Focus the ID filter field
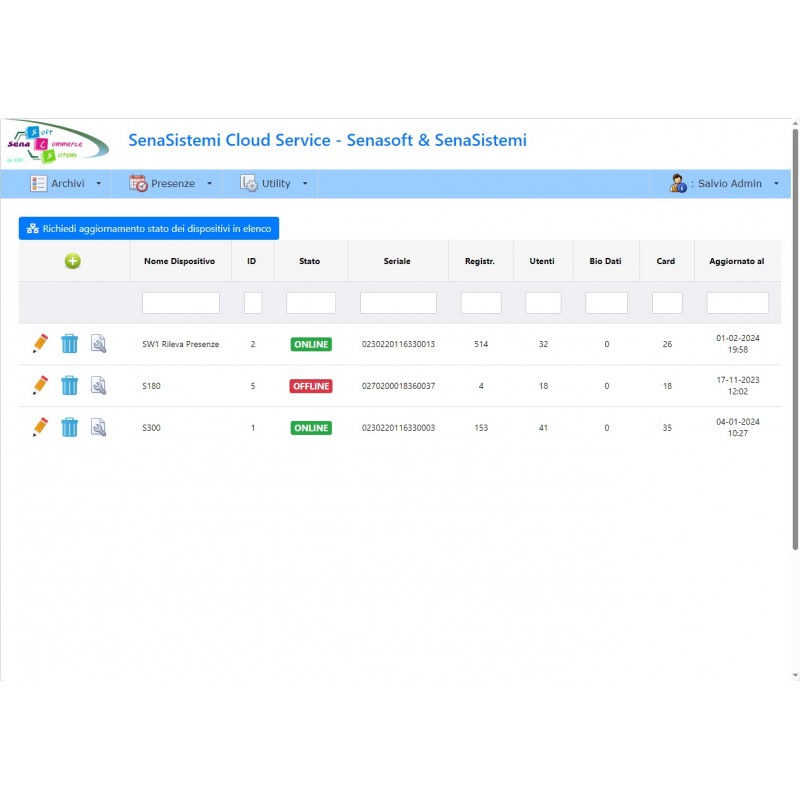The image size is (800, 800). (253, 303)
